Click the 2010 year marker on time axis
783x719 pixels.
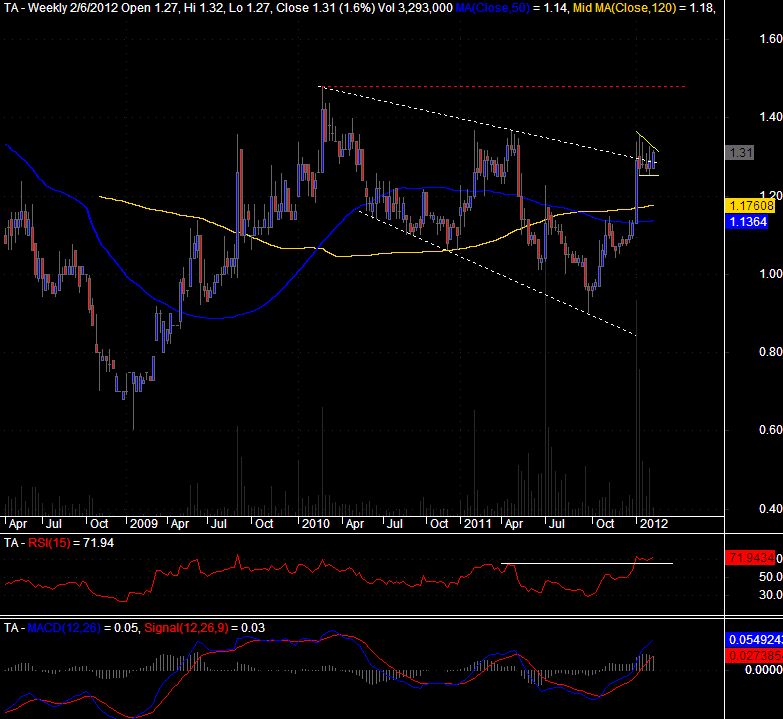pos(316,524)
